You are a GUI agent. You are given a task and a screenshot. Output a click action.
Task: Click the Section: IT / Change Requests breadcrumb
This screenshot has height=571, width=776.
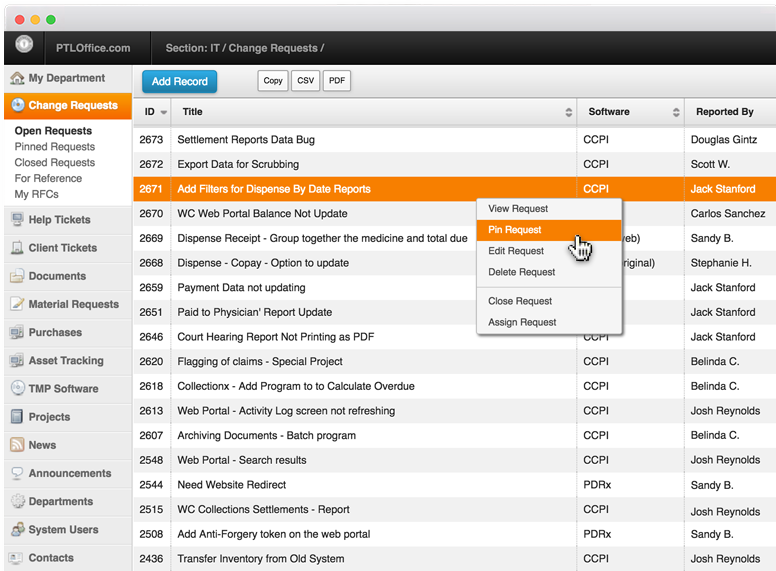244,48
